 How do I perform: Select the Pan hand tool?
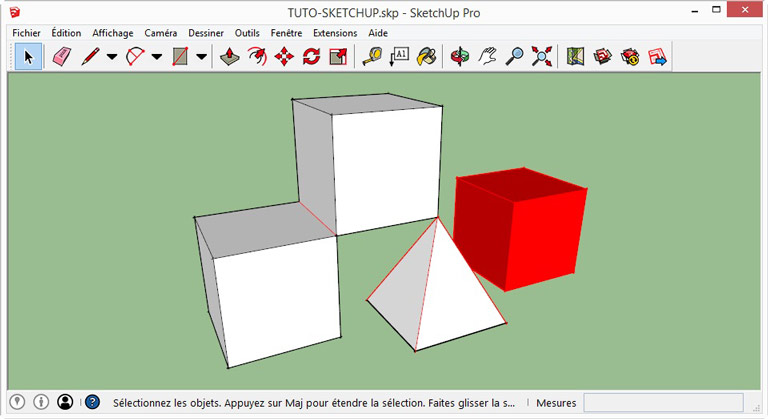click(487, 57)
